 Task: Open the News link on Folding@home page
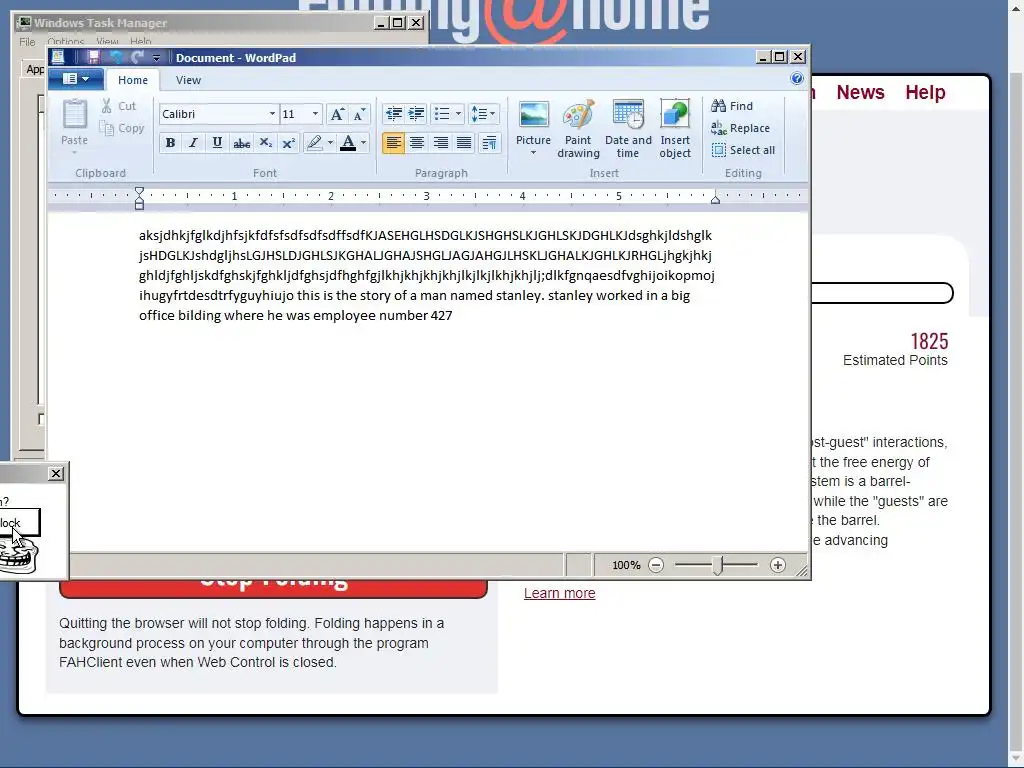[860, 92]
